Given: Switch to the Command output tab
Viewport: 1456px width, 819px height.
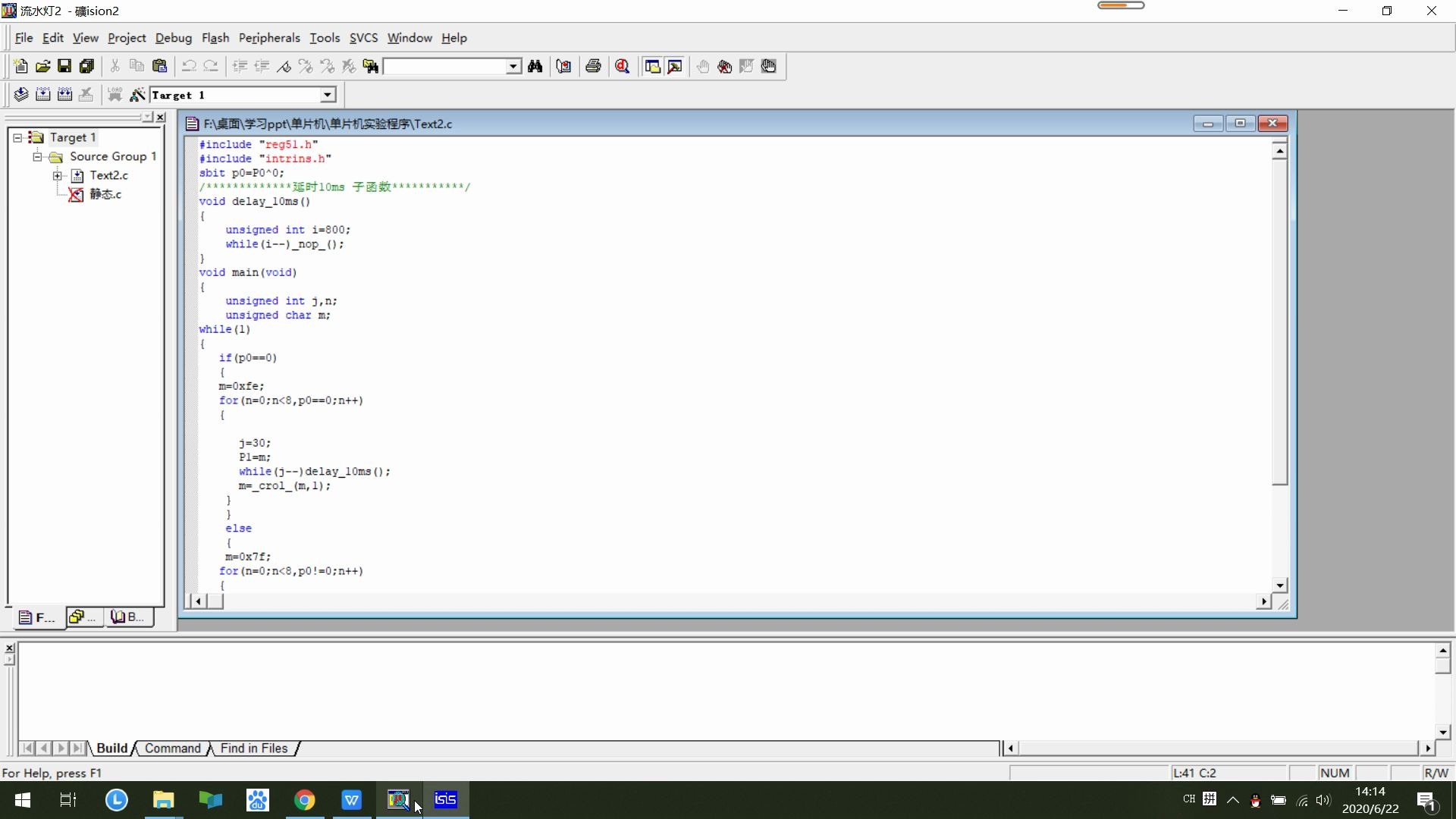Looking at the screenshot, I should [x=173, y=748].
